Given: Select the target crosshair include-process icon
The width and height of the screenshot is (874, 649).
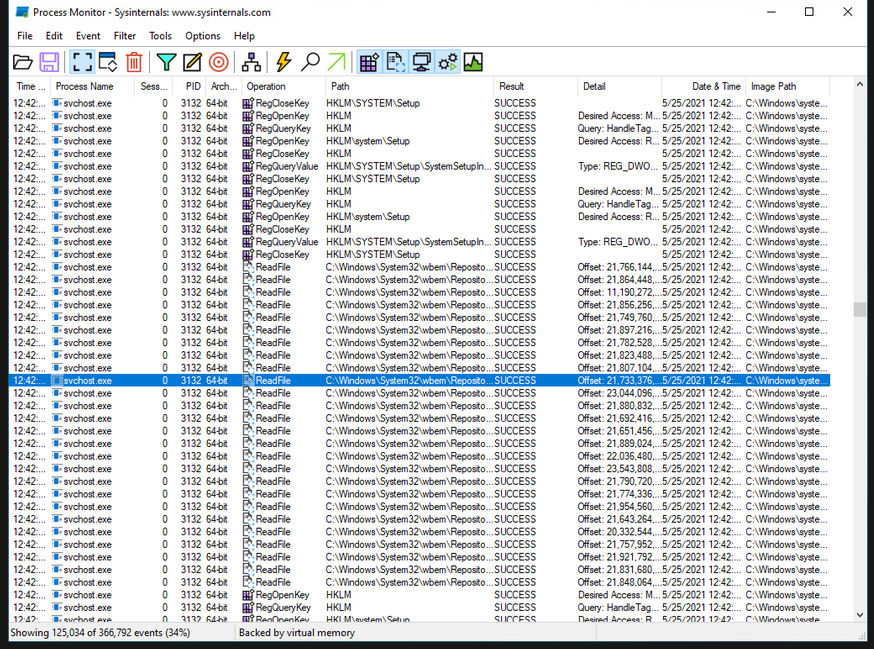Looking at the screenshot, I should [218, 62].
